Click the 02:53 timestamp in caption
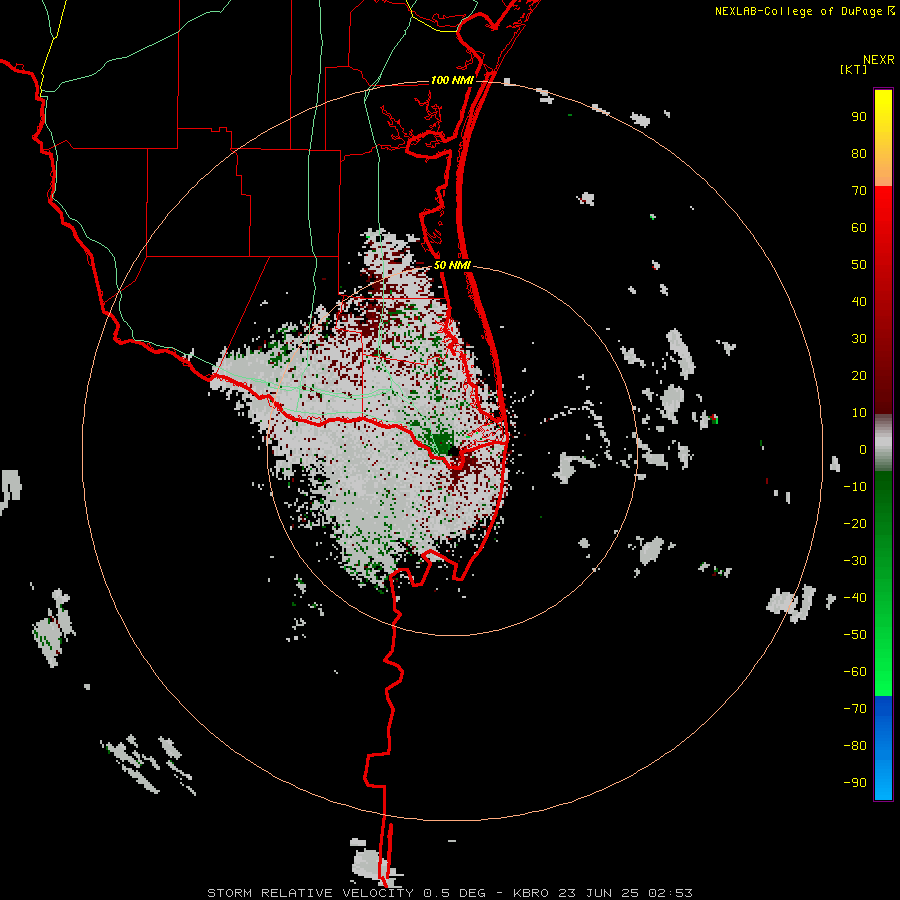 670,893
